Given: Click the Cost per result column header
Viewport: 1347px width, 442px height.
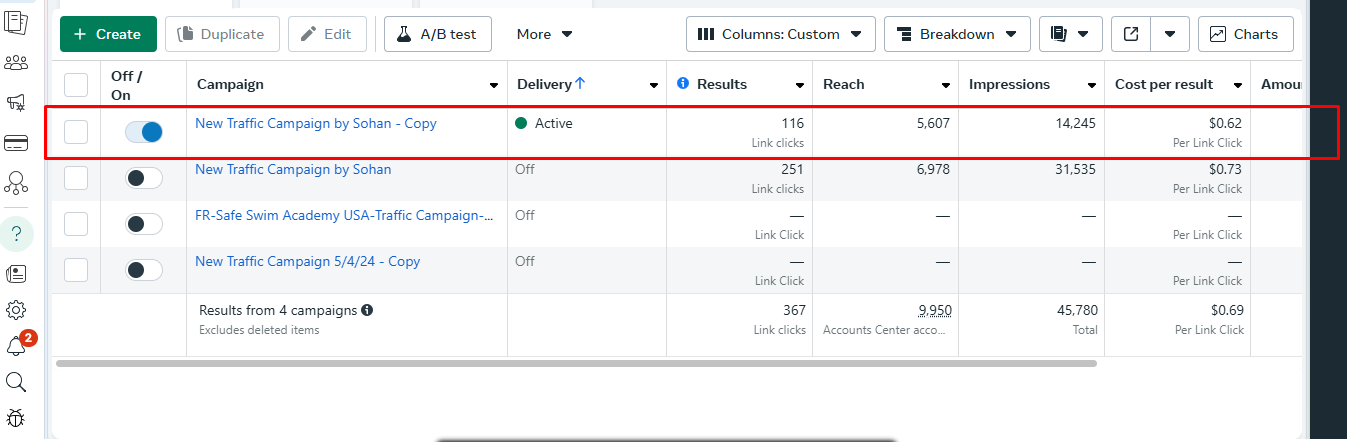Looking at the screenshot, I should point(1164,84).
